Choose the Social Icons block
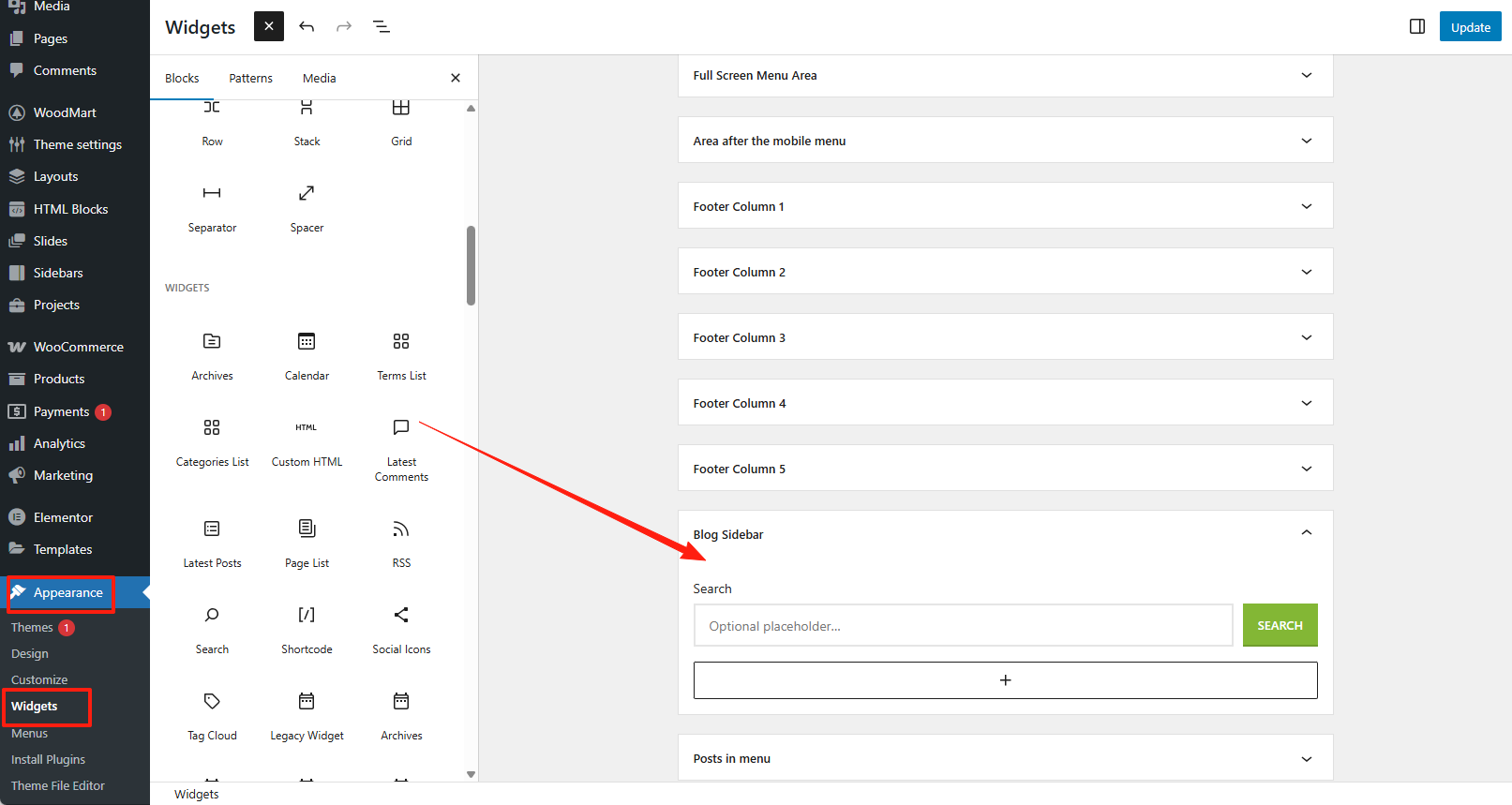Image resolution: width=1512 pixels, height=805 pixels. [401, 628]
